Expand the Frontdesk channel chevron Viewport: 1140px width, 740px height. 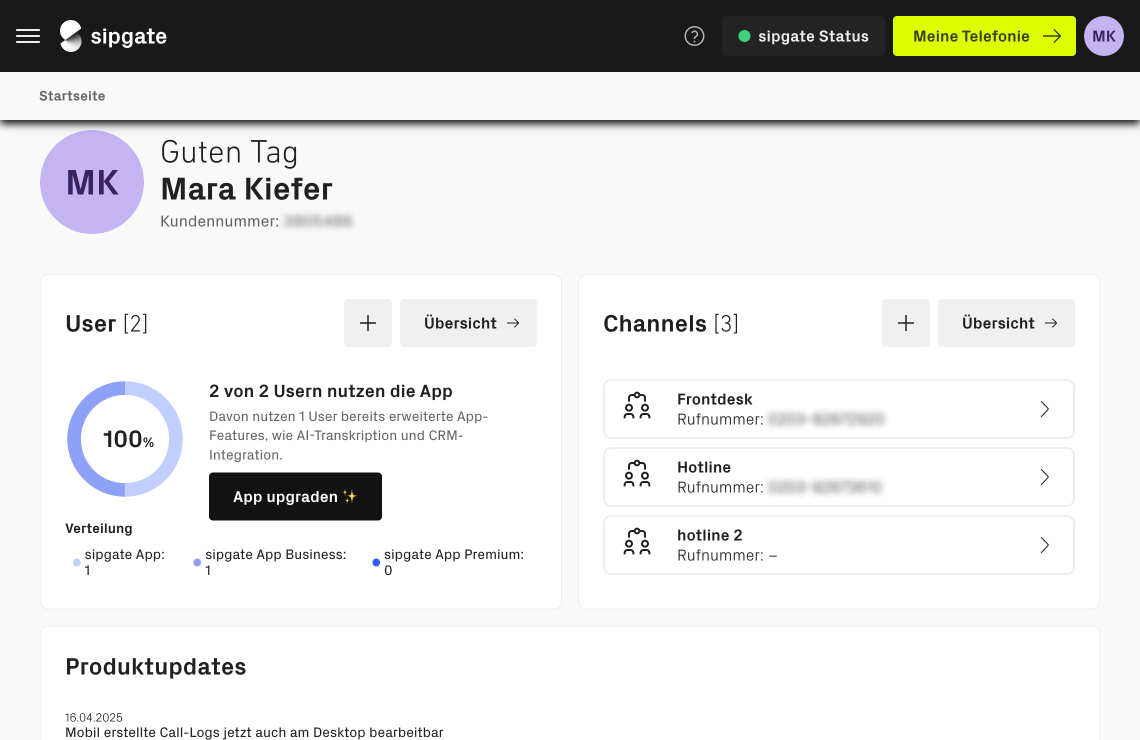(x=1044, y=409)
